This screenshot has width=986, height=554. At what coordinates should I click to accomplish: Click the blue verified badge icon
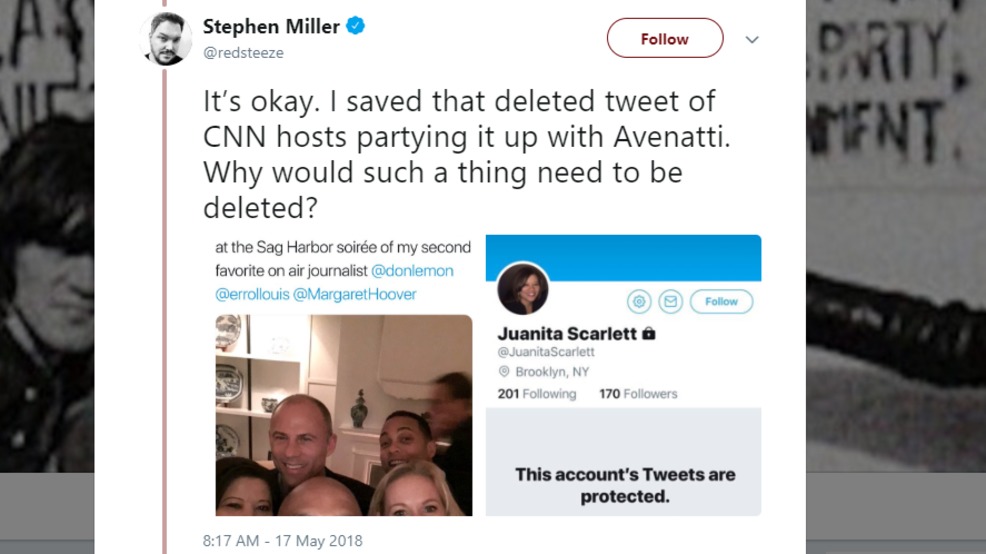(356, 26)
